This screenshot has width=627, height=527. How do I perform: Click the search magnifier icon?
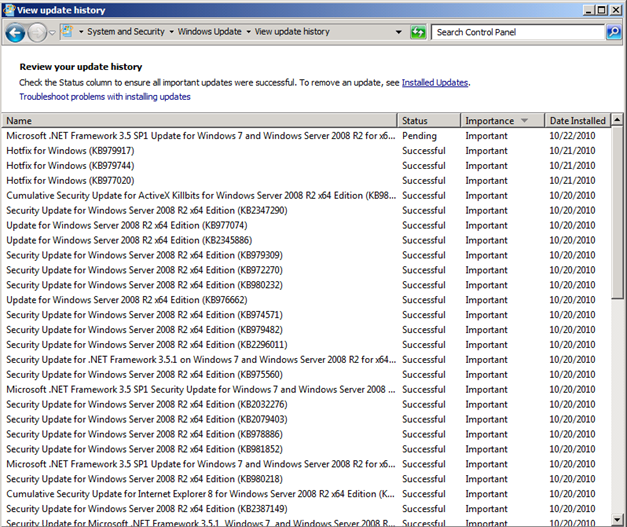click(613, 32)
